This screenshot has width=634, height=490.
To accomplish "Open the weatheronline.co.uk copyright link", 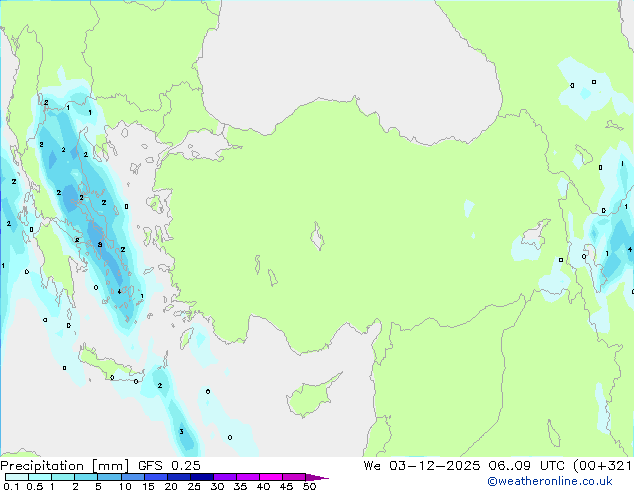I will click(x=549, y=481).
